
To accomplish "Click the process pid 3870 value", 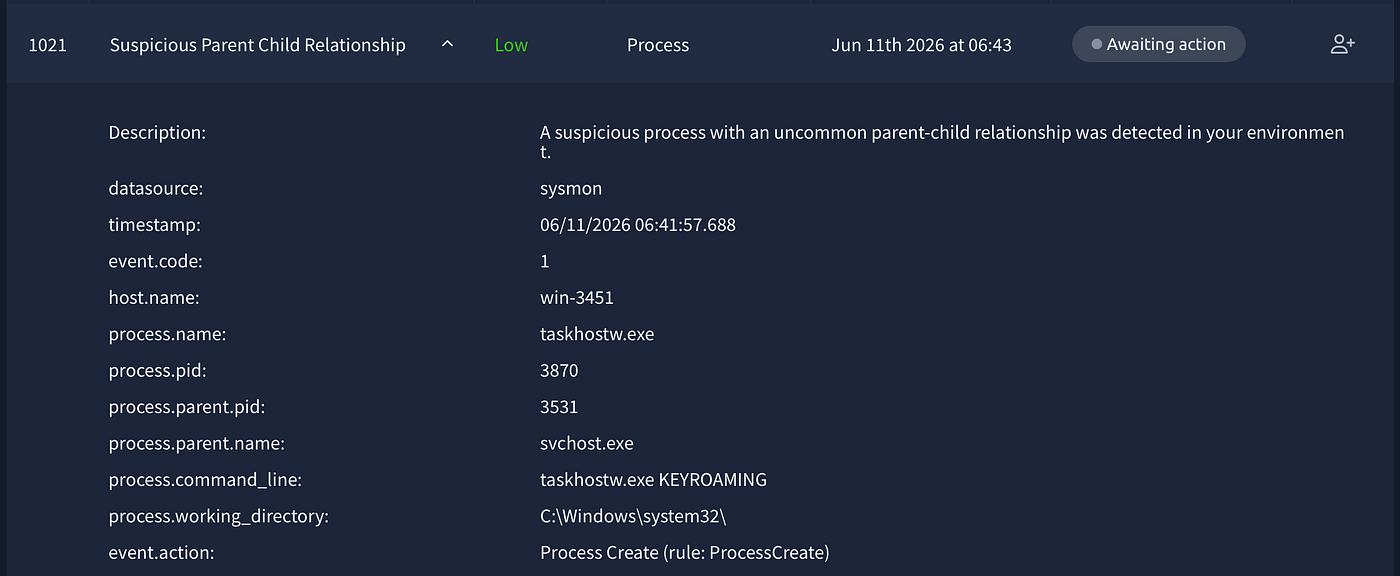I will pyautogui.click(x=559, y=370).
